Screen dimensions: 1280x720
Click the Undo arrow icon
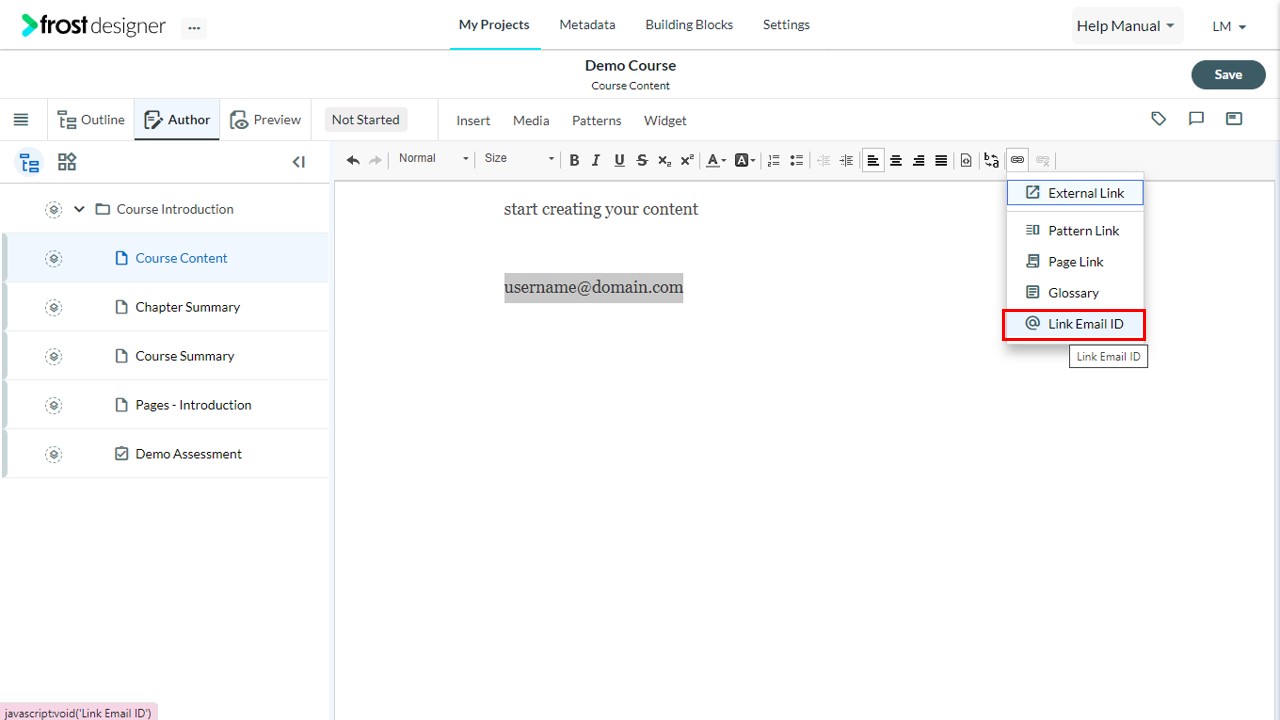pos(353,160)
